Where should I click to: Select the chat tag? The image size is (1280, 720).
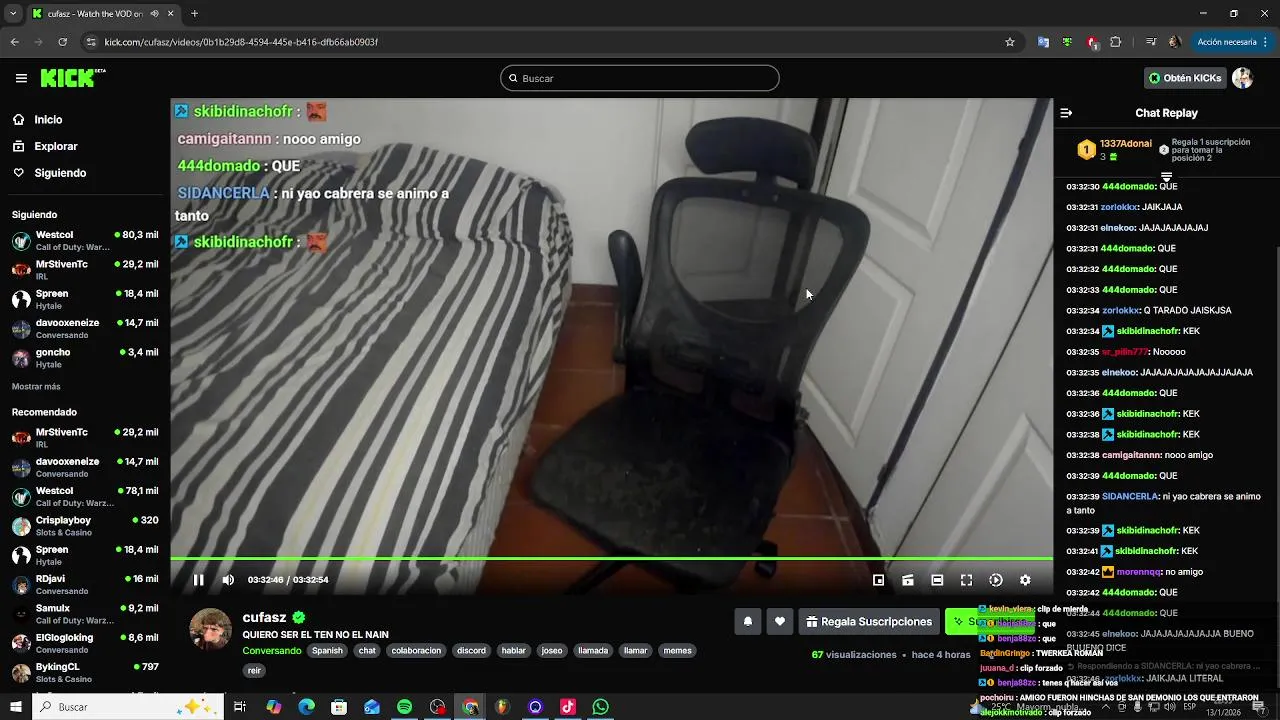(x=368, y=651)
